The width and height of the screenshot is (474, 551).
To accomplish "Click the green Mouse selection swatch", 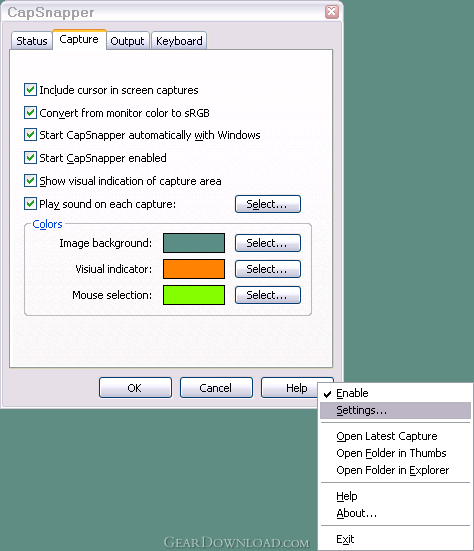I will [x=194, y=295].
